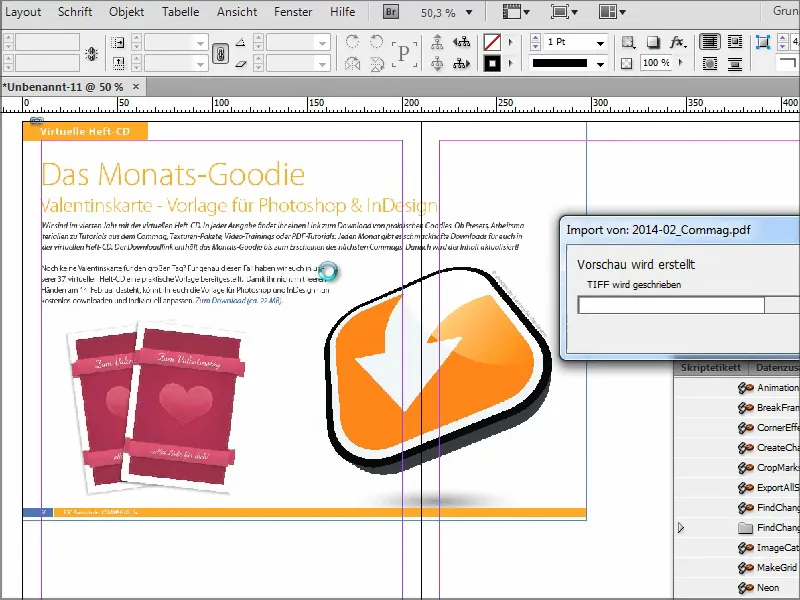Enable the Jump Object text wrap
The height and width of the screenshot is (600, 800).
(x=735, y=64)
